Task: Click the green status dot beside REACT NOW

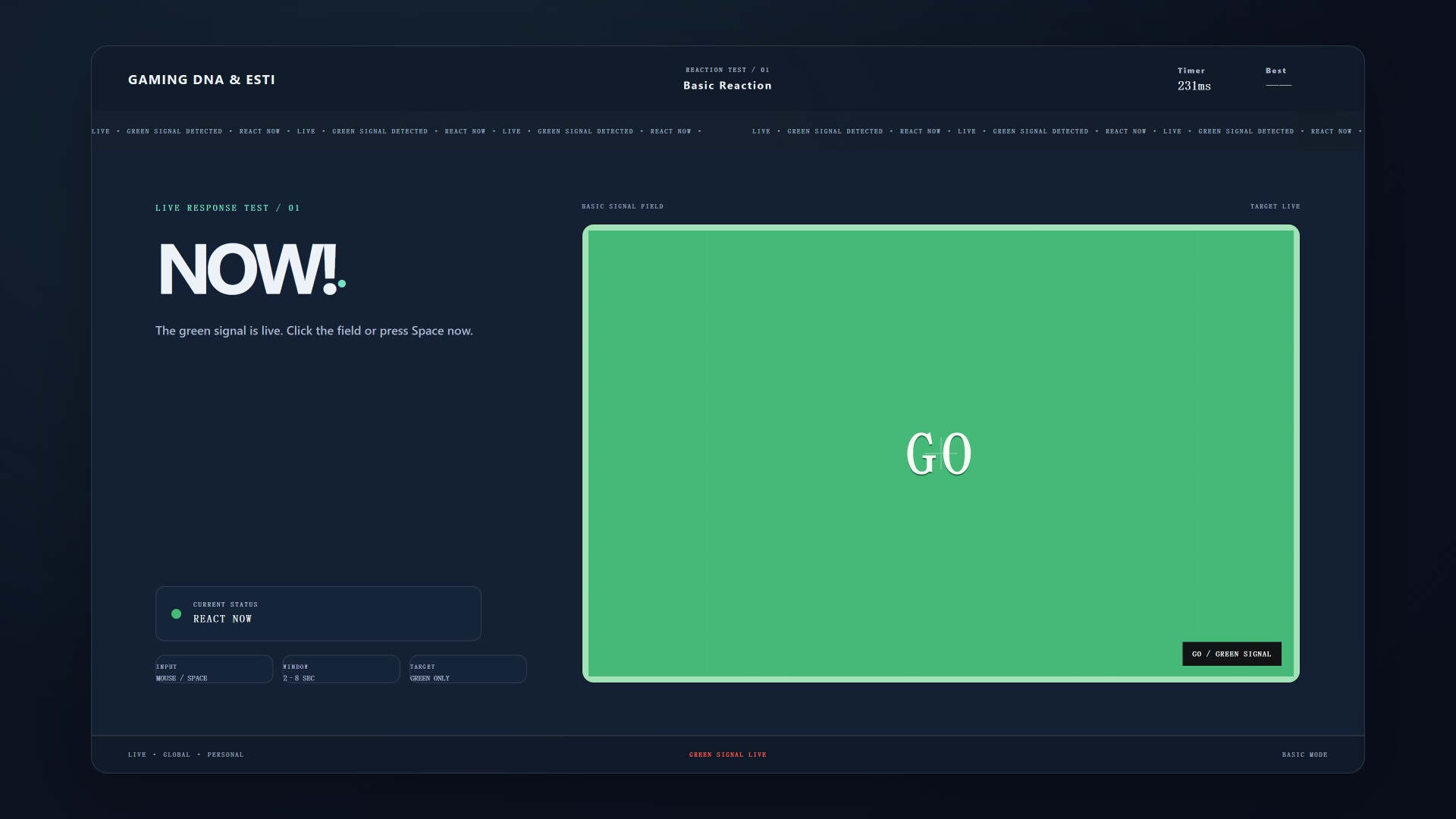Action: point(176,613)
